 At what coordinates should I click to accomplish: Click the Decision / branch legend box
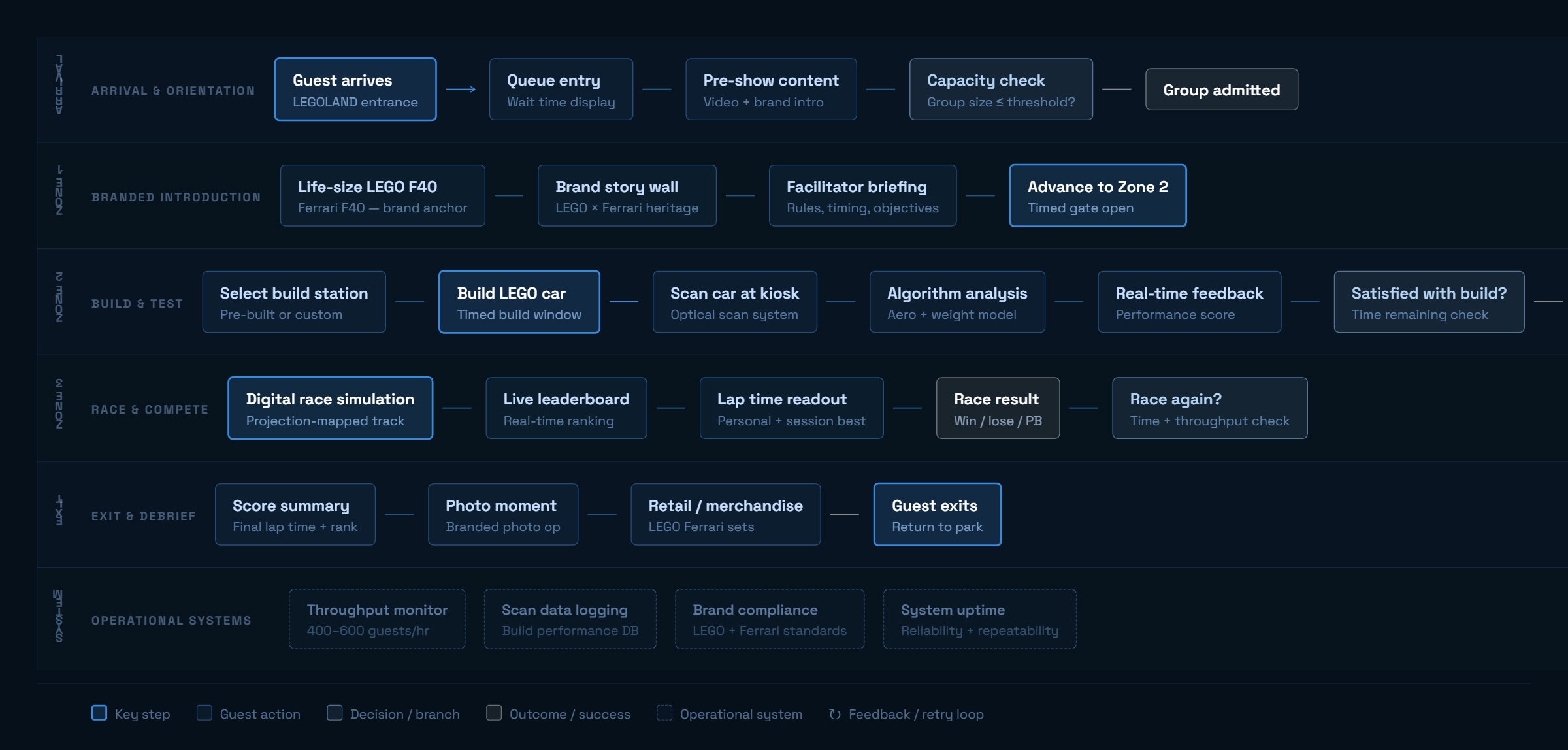click(x=335, y=713)
